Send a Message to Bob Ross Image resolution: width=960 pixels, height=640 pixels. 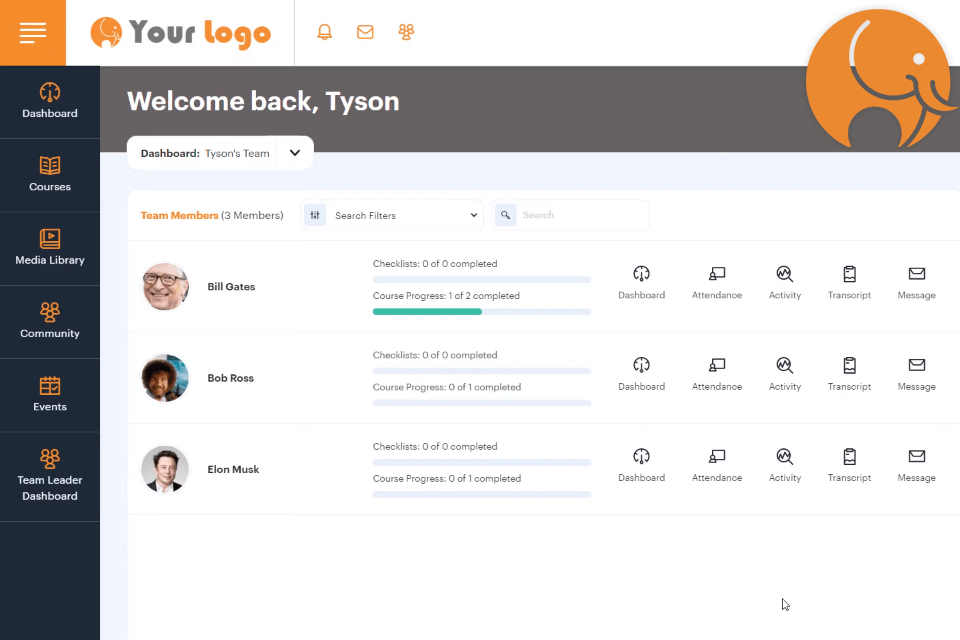[917, 374]
